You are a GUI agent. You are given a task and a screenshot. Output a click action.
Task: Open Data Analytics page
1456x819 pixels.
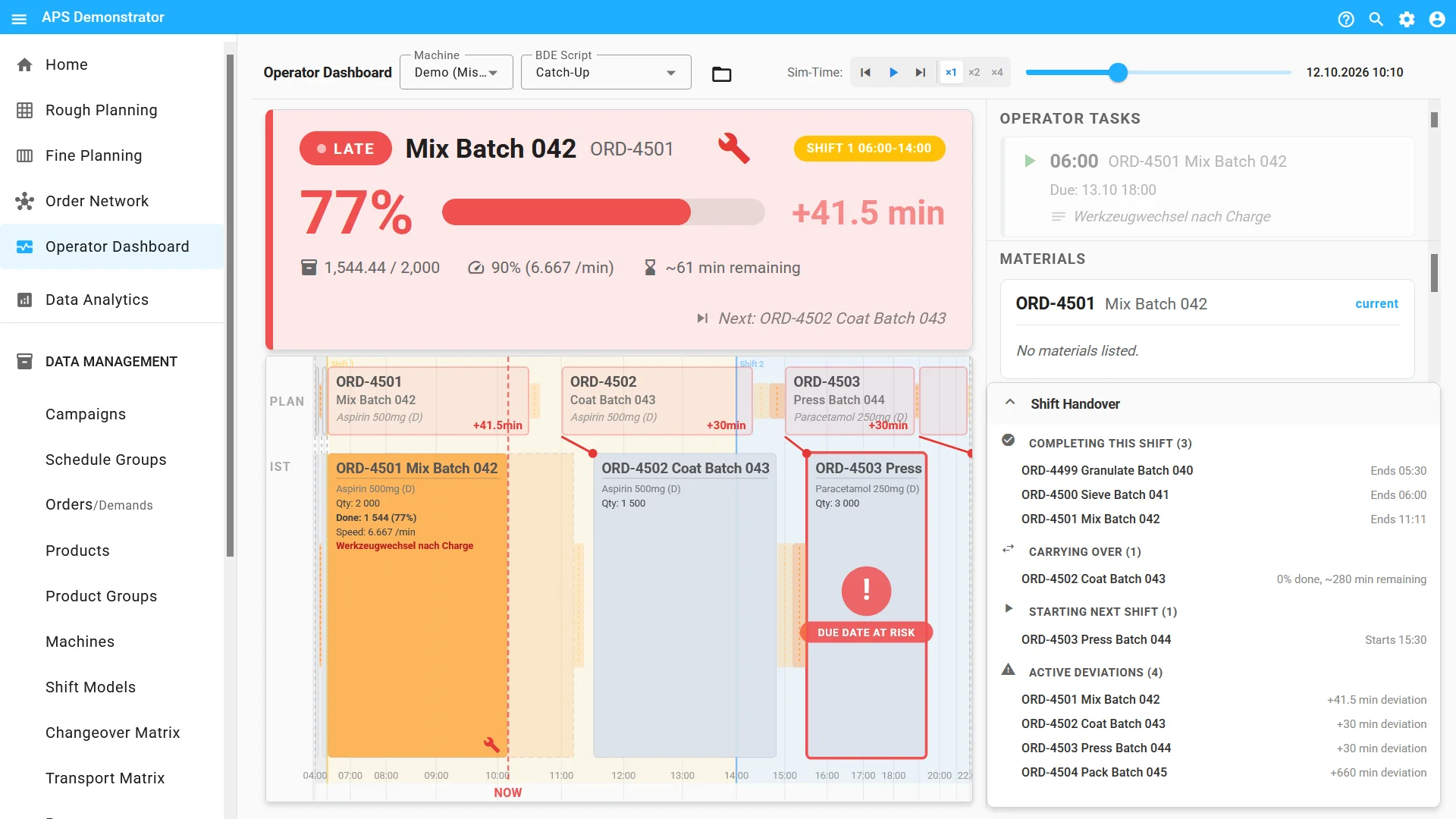pos(112,300)
